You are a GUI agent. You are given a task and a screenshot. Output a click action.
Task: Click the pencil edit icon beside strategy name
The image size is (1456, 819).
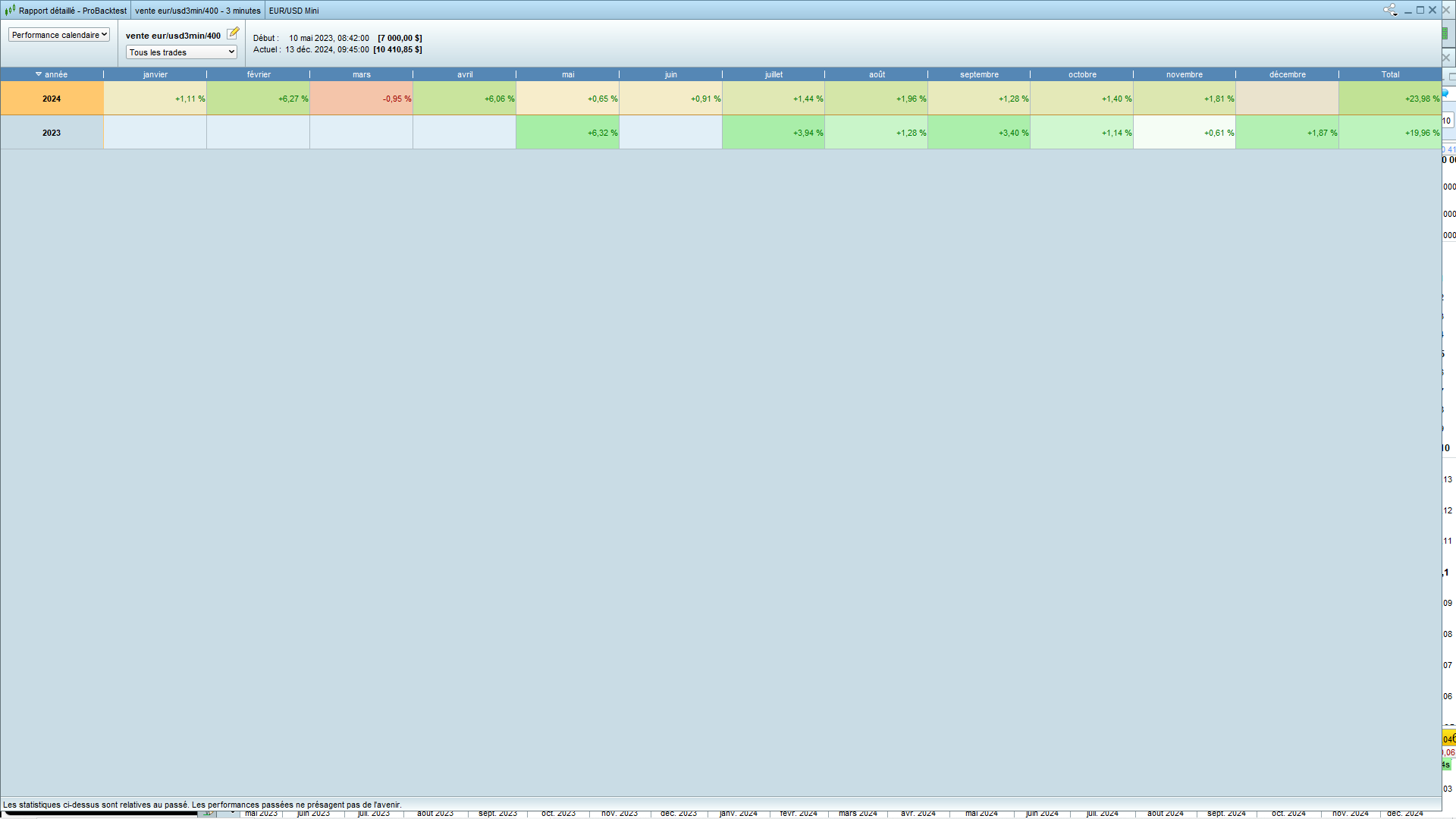tap(233, 33)
